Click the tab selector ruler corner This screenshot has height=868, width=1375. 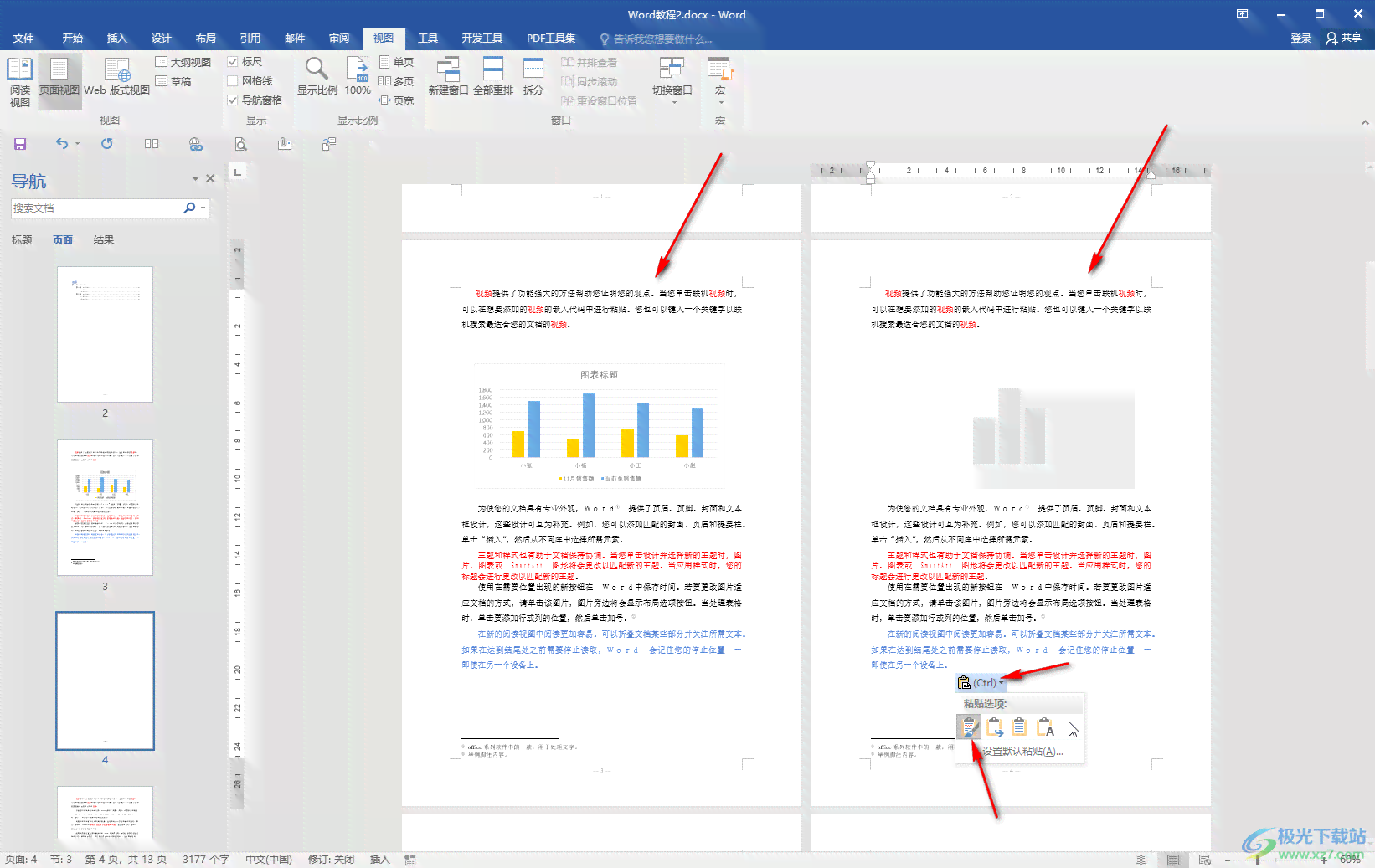coord(238,172)
